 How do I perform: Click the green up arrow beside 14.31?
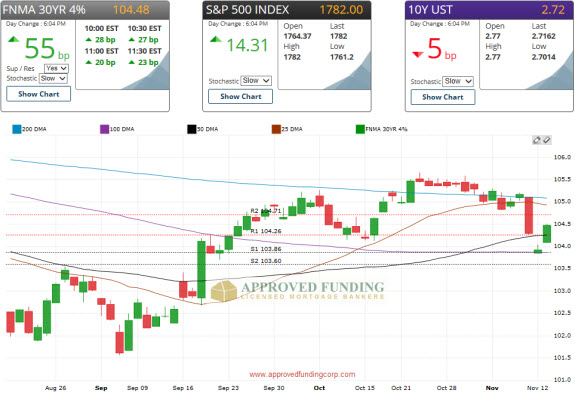click(x=216, y=39)
